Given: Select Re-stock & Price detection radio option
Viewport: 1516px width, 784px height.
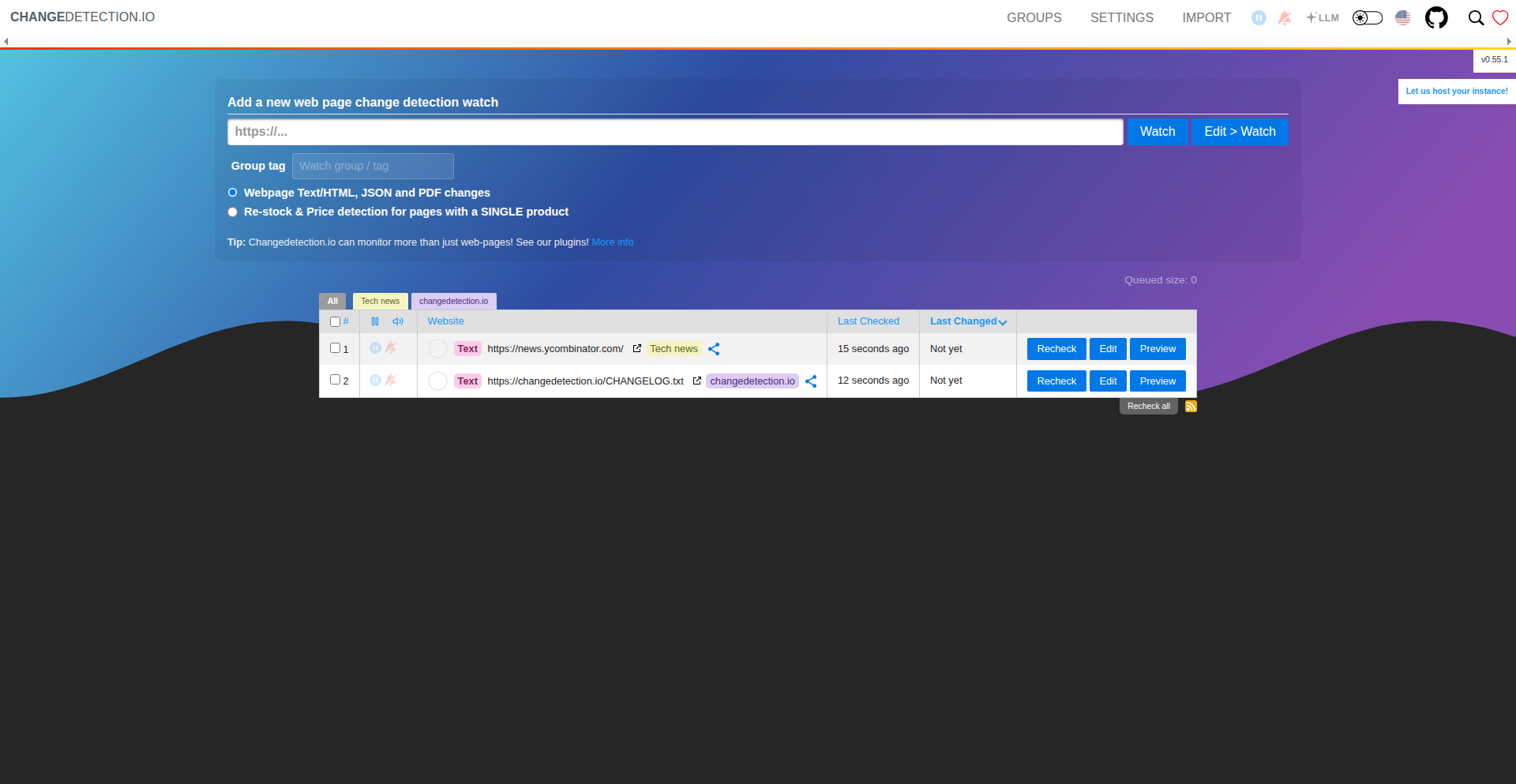Looking at the screenshot, I should (x=232, y=212).
